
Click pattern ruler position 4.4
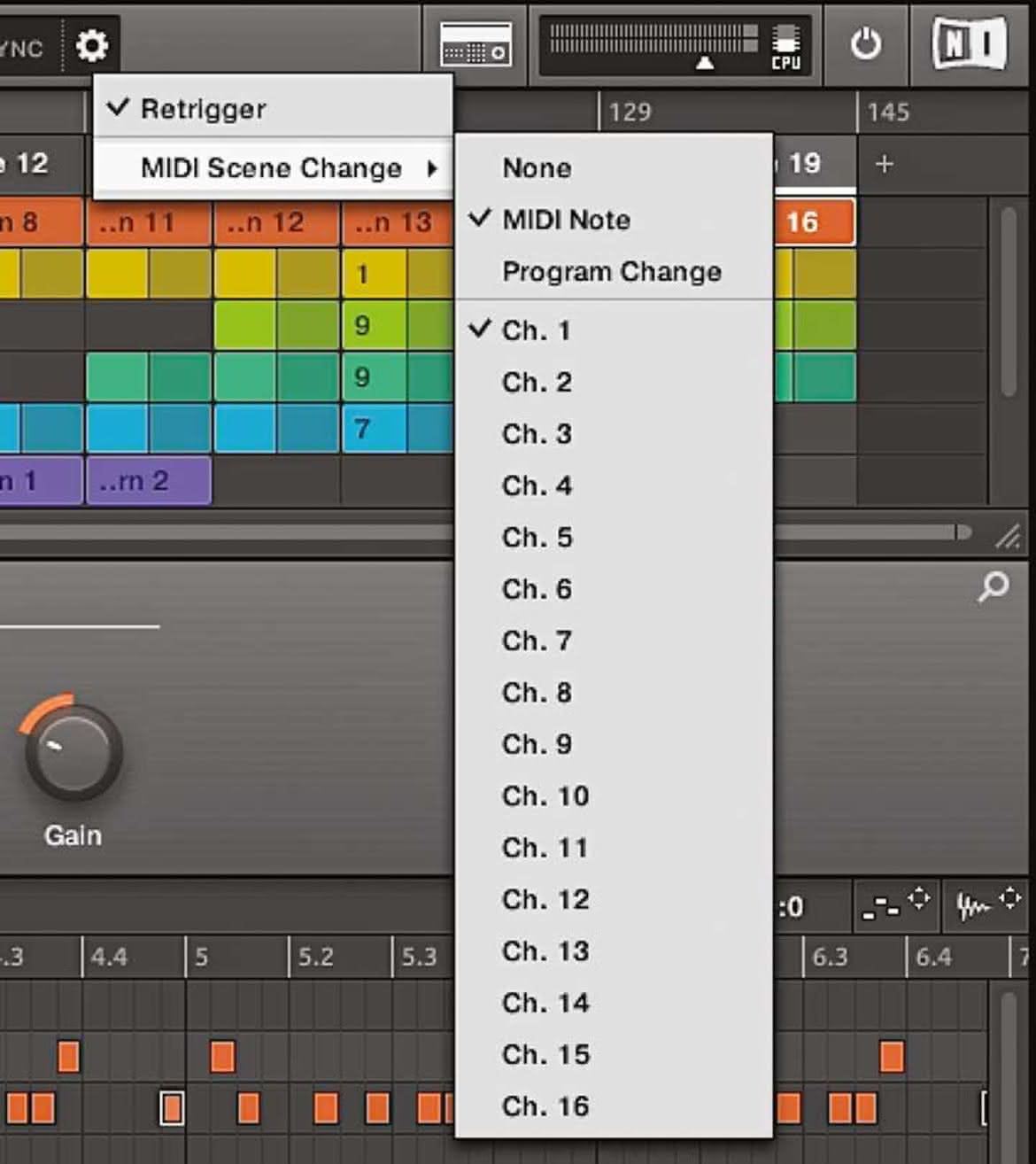tap(109, 957)
